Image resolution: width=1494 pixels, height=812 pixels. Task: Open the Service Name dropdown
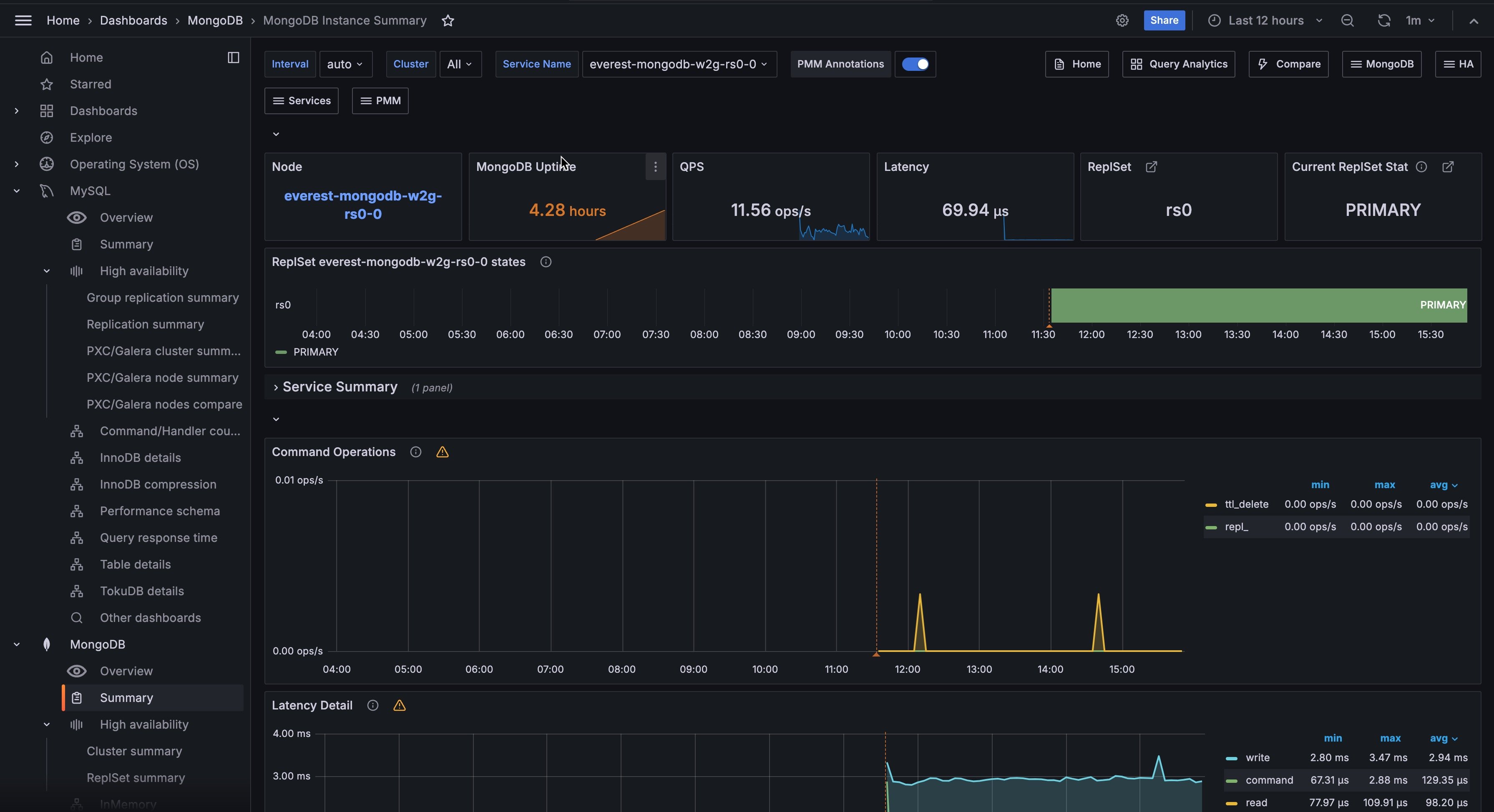pyautogui.click(x=679, y=64)
